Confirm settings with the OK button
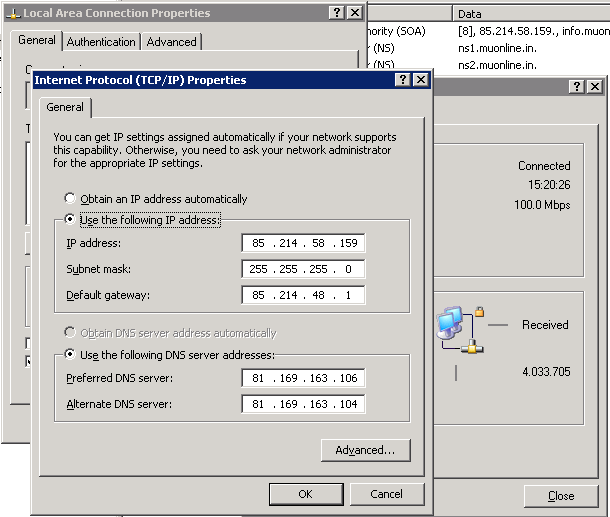 (x=306, y=494)
